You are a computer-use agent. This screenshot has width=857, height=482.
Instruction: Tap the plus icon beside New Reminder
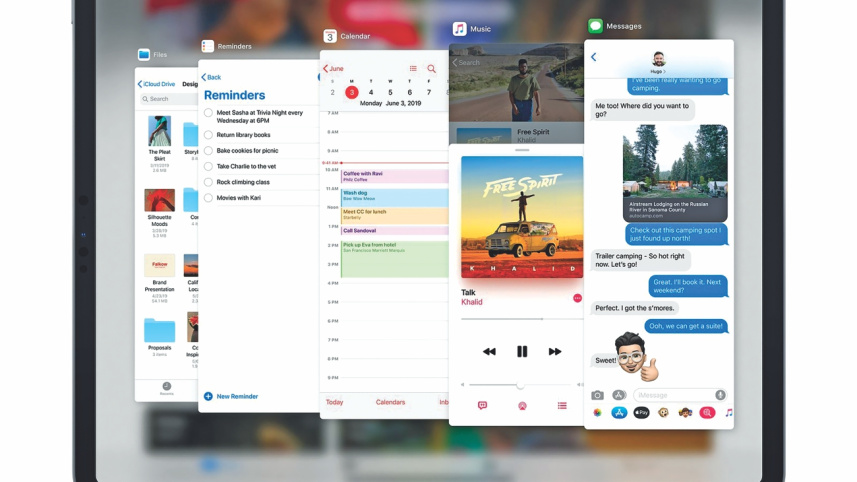208,396
